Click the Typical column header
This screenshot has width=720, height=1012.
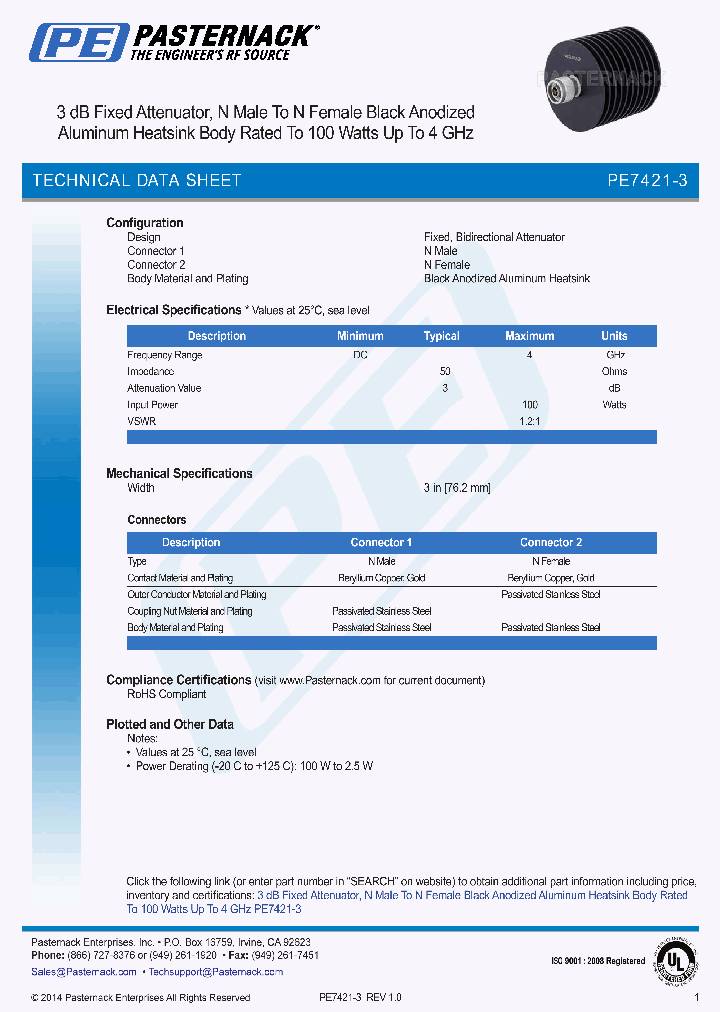[441, 336]
